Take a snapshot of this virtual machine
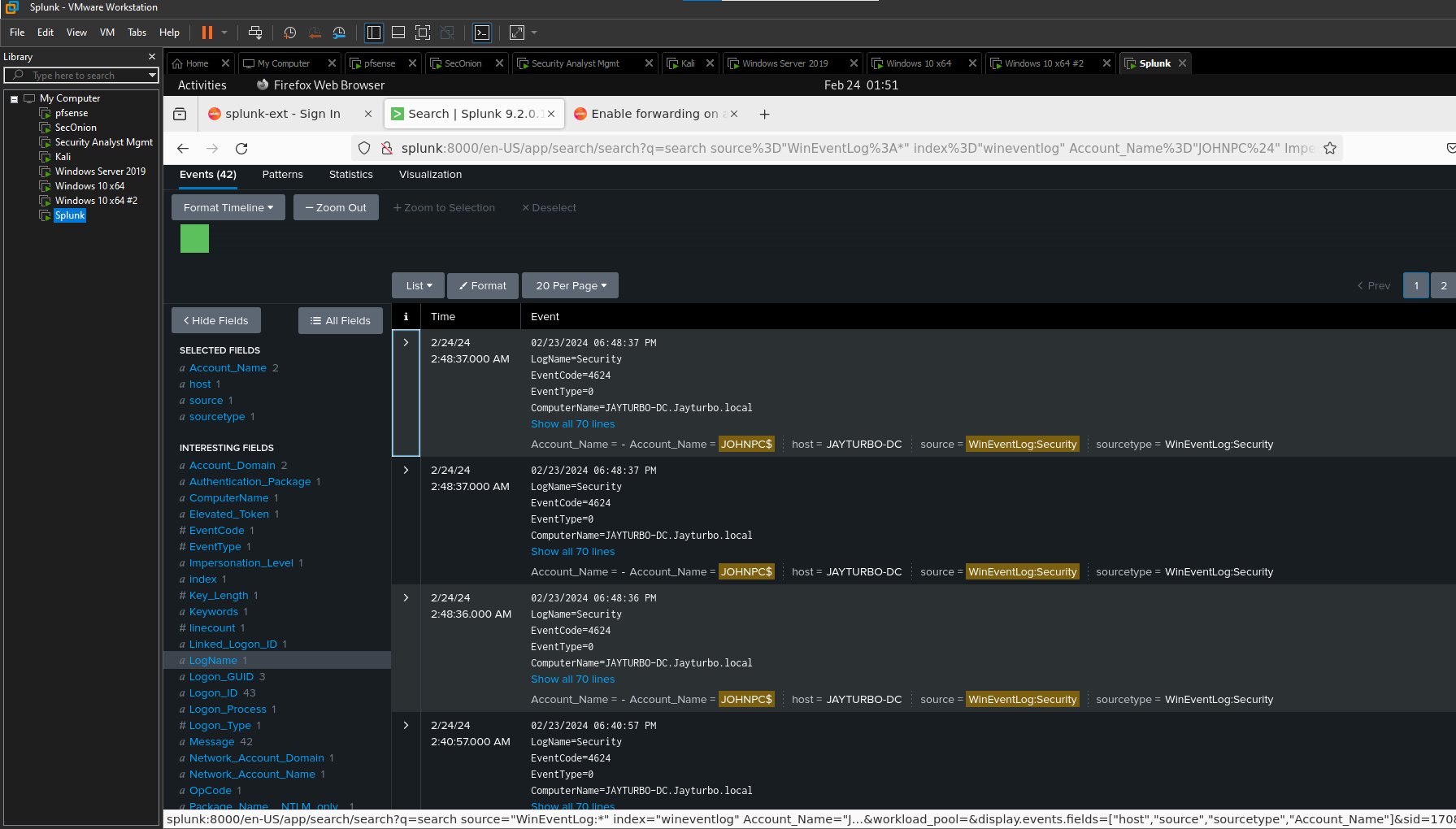Viewport: 1456px width, 829px height. point(289,33)
